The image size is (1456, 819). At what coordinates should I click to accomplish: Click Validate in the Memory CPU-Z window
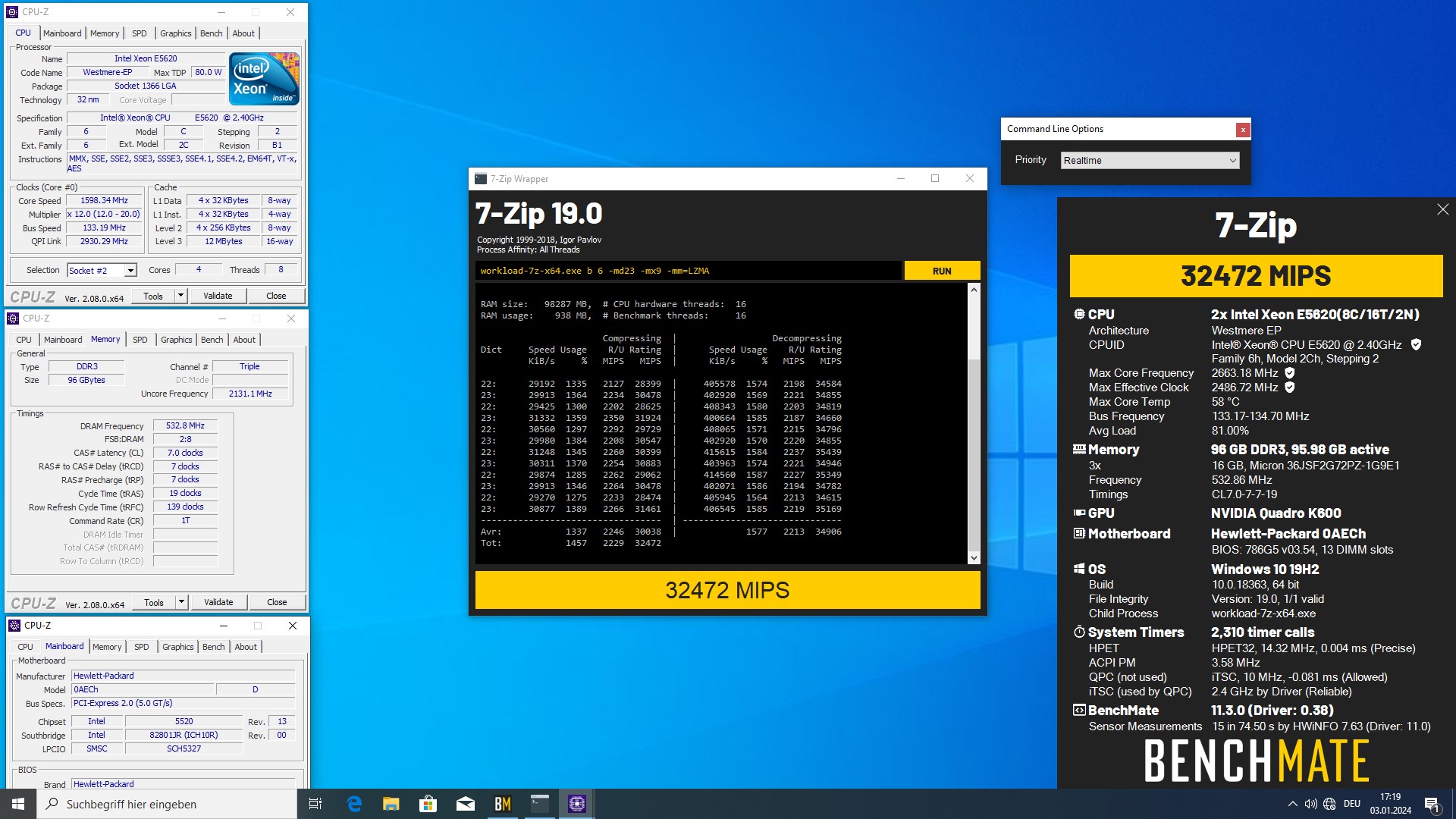tap(218, 602)
